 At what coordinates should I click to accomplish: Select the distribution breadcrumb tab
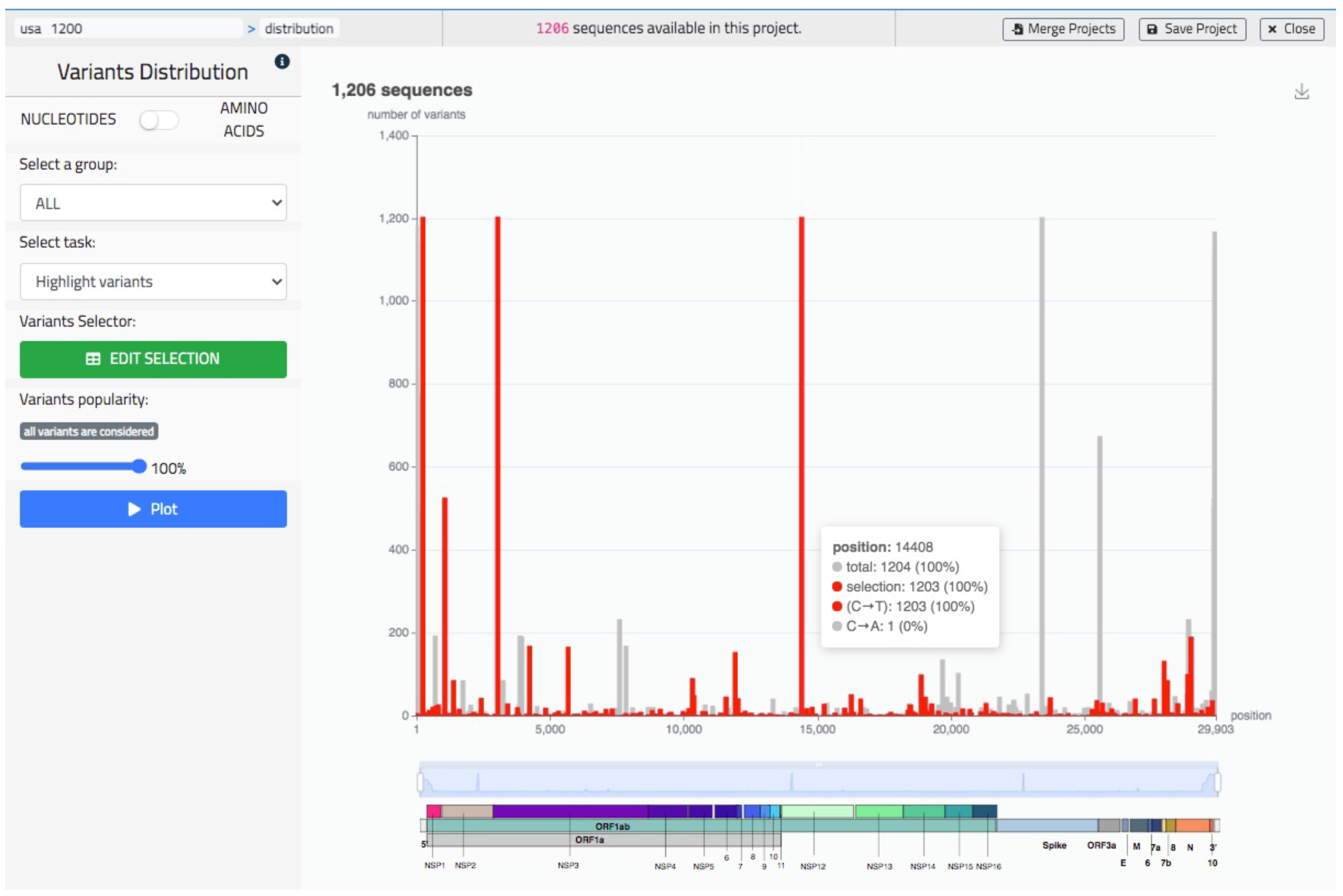pyautogui.click(x=299, y=29)
